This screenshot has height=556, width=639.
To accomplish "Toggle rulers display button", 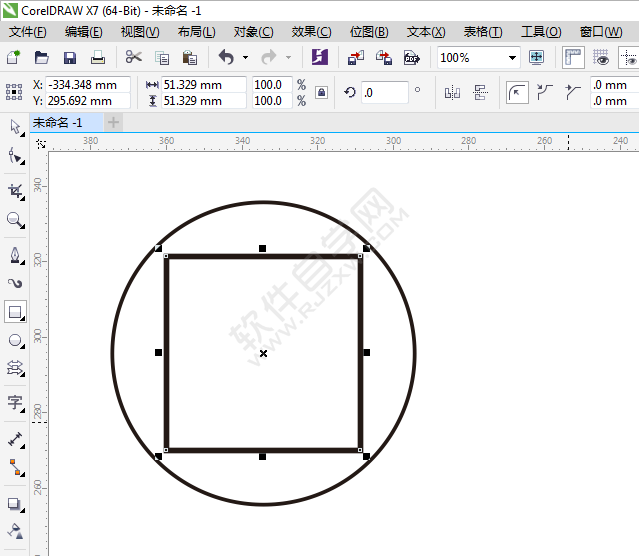I will point(574,58).
